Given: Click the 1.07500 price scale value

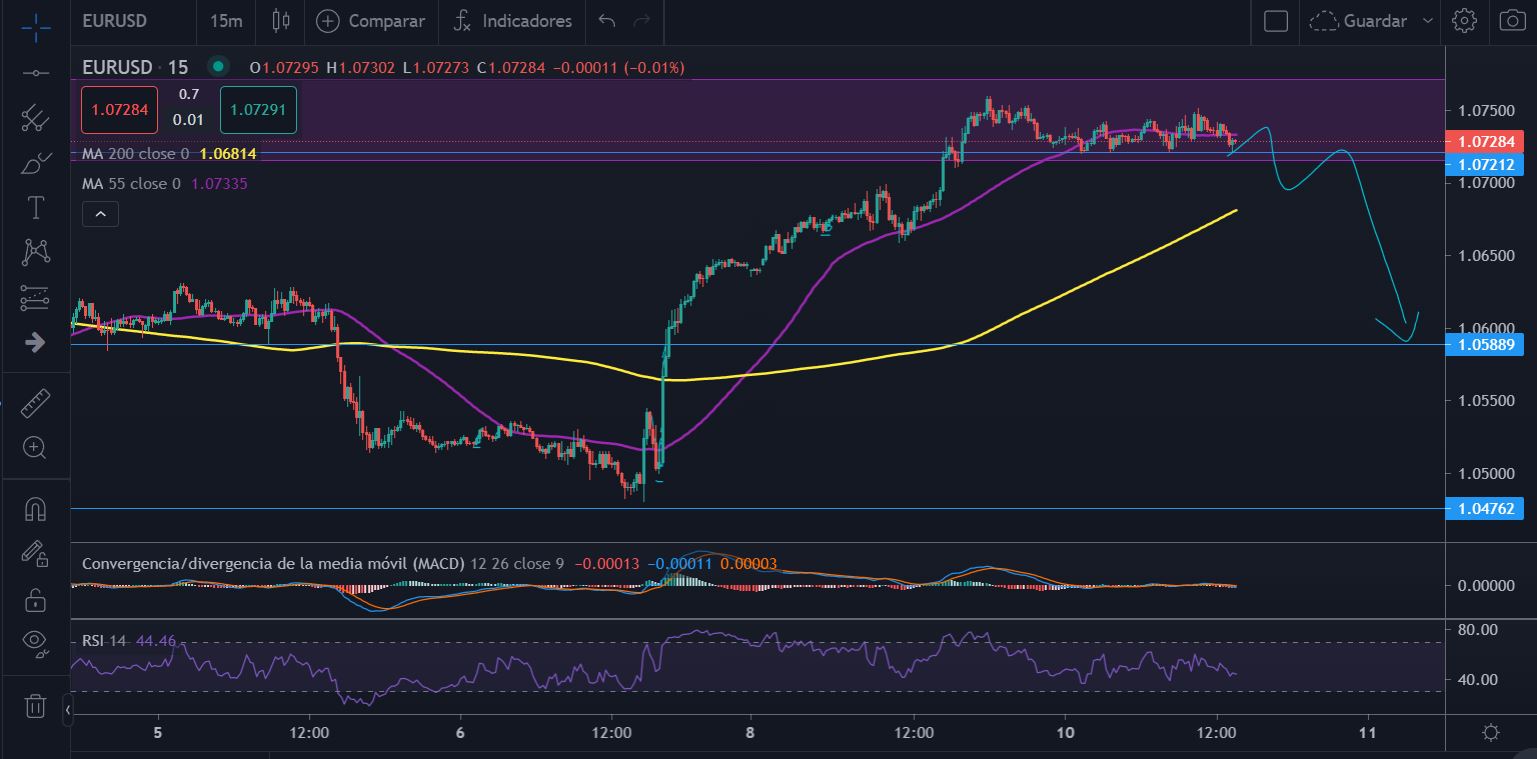Looking at the screenshot, I should point(1485,110).
